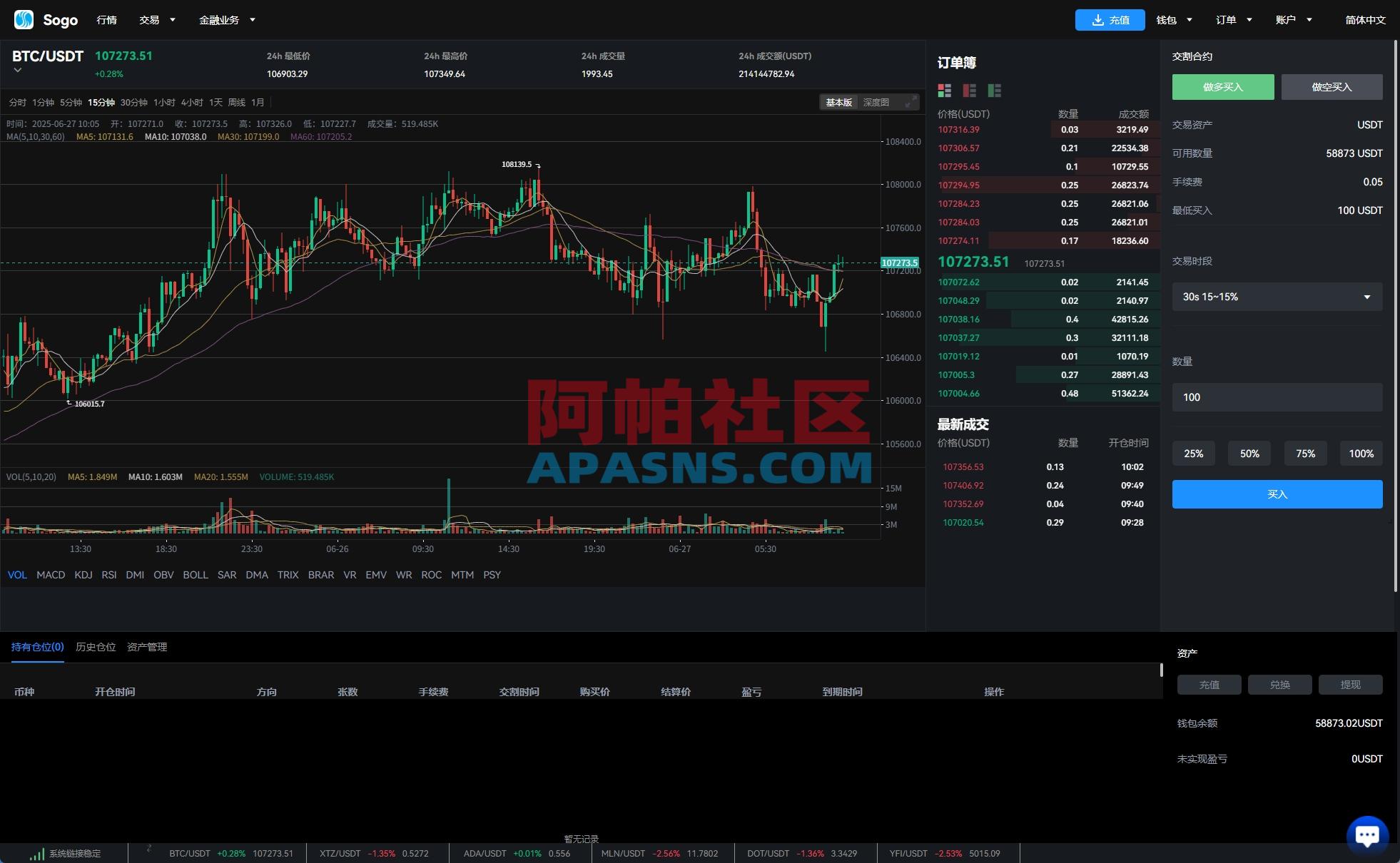Select the 75% amount preset
The image size is (1400, 863).
coord(1304,453)
